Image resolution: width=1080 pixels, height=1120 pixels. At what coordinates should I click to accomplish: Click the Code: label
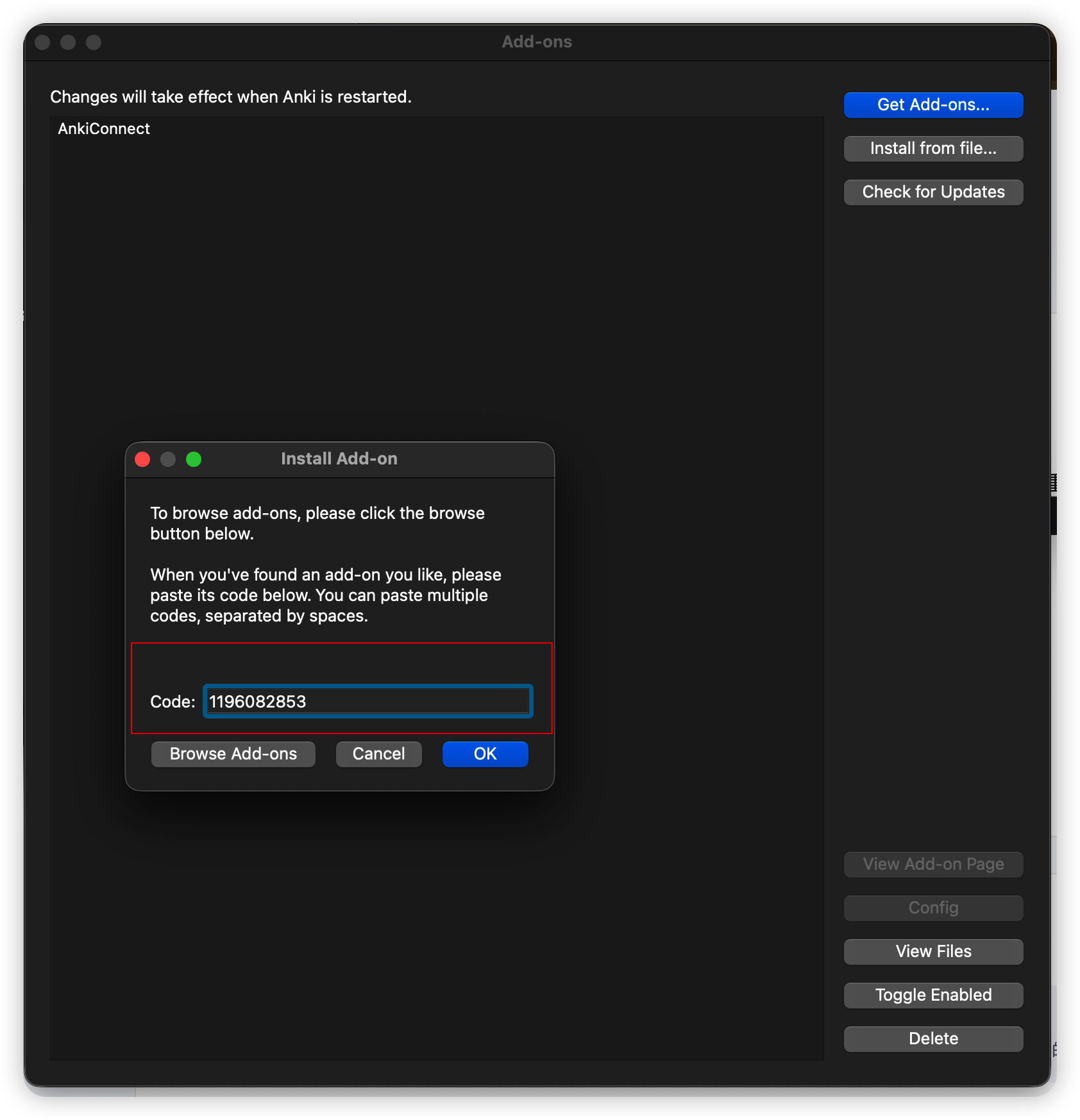173,702
